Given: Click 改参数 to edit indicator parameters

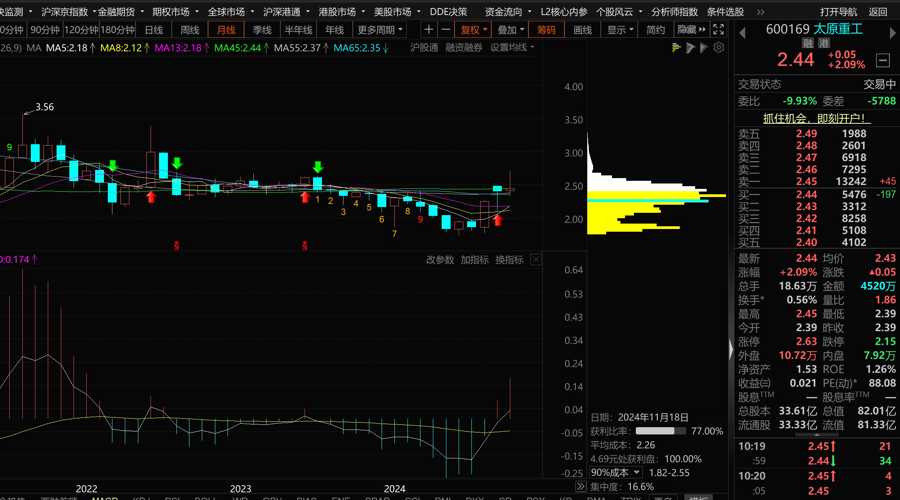Looking at the screenshot, I should pos(440,260).
